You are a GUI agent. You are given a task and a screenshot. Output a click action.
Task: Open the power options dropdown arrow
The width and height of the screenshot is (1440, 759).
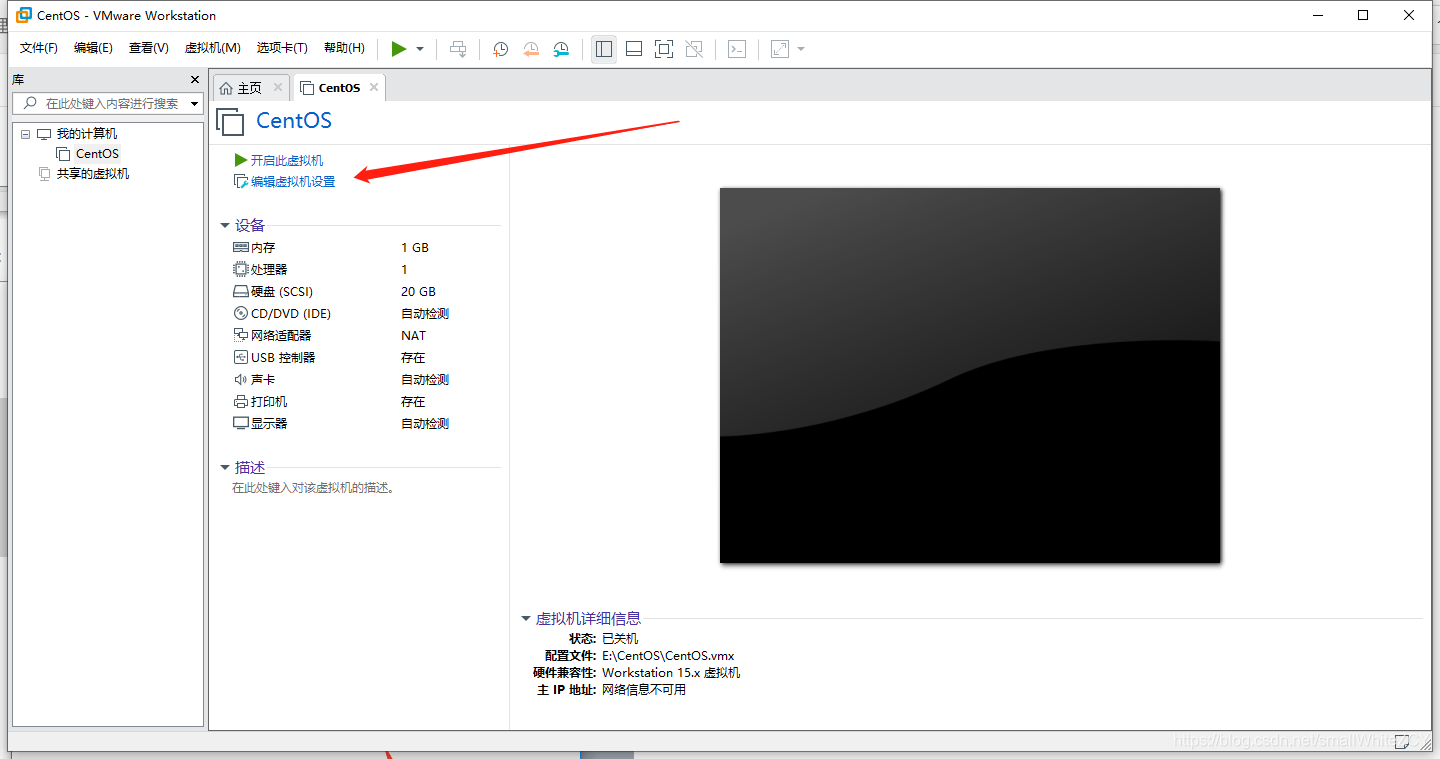tap(420, 49)
